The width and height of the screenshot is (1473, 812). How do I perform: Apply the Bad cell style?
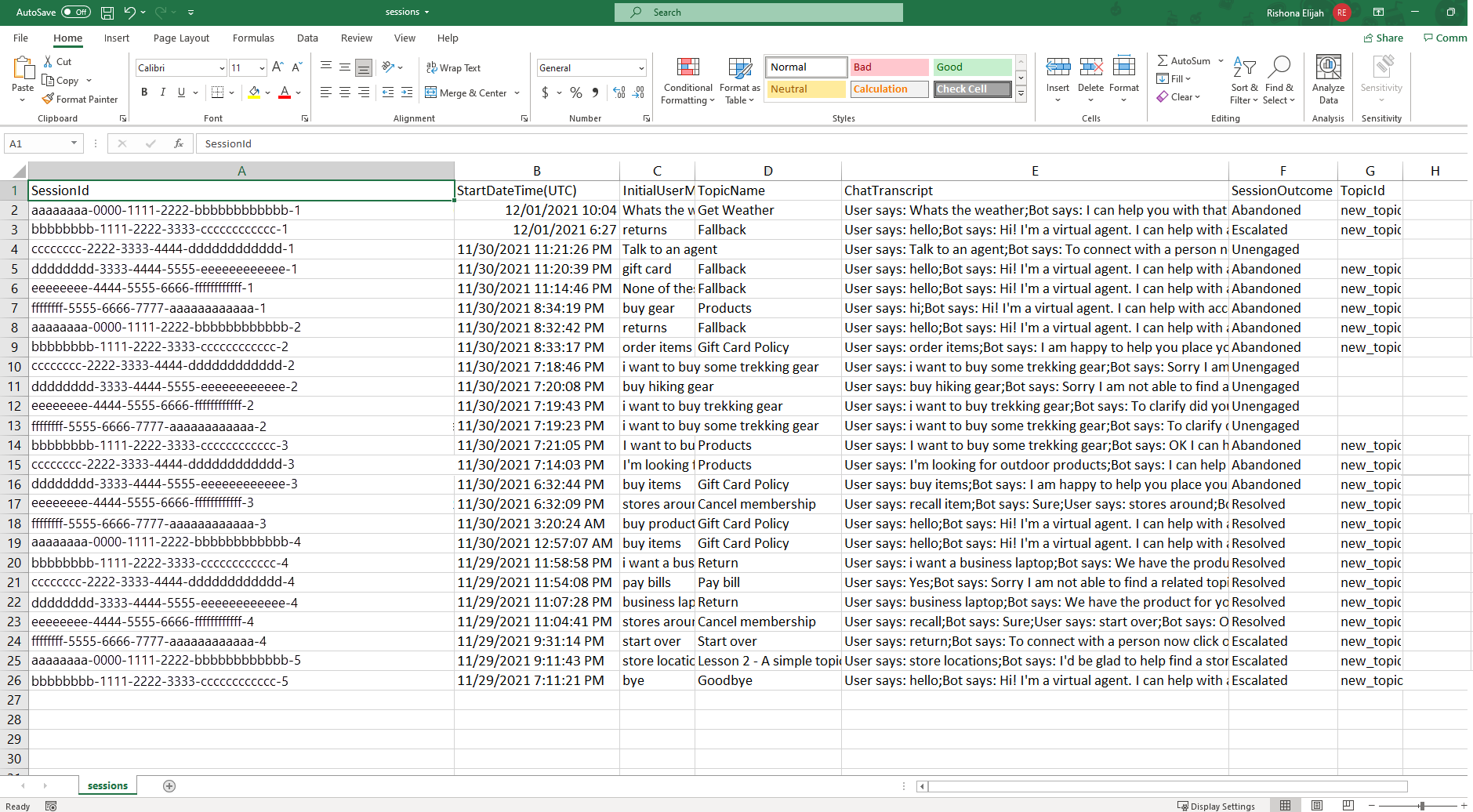pos(889,67)
